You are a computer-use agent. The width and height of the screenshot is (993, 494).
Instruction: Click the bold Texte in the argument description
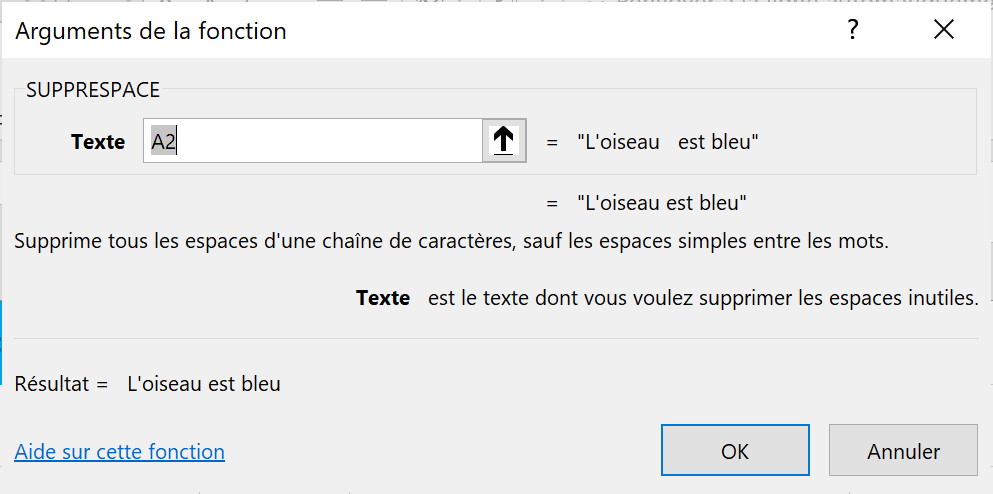383,298
